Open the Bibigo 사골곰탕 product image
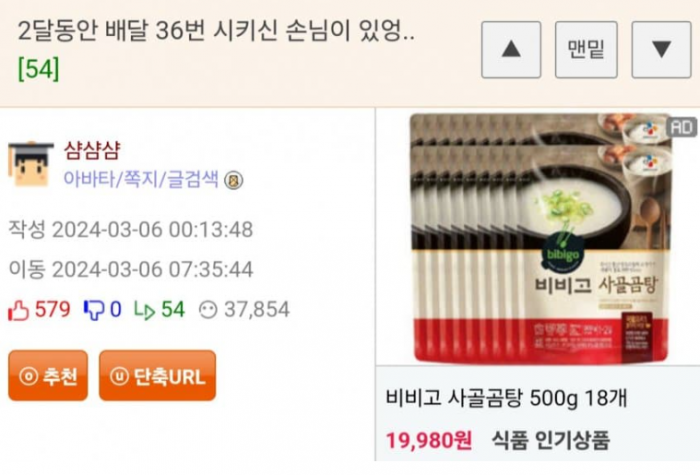Viewport: 700px width, 475px height. [542, 238]
